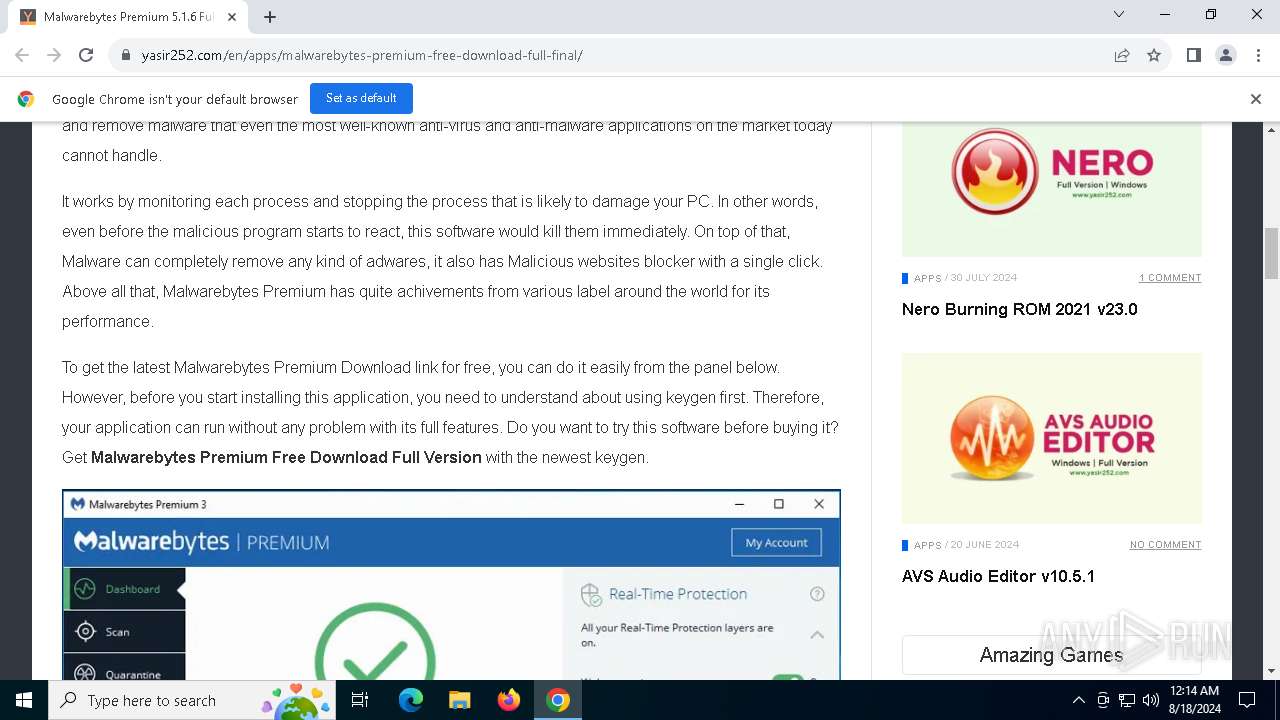
Task: Open Chrome's three-dot menu
Action: [x=1258, y=55]
